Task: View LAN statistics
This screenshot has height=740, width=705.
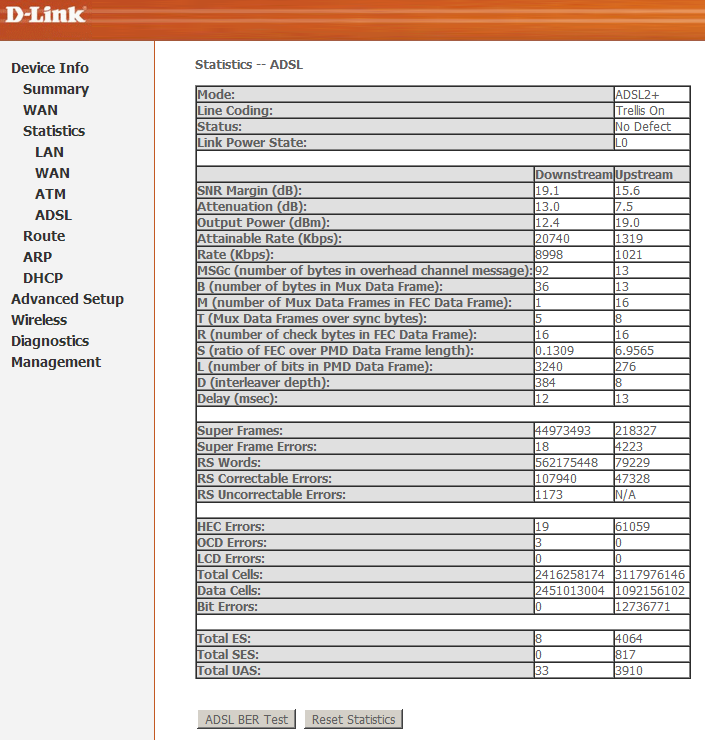Action: tap(50, 152)
